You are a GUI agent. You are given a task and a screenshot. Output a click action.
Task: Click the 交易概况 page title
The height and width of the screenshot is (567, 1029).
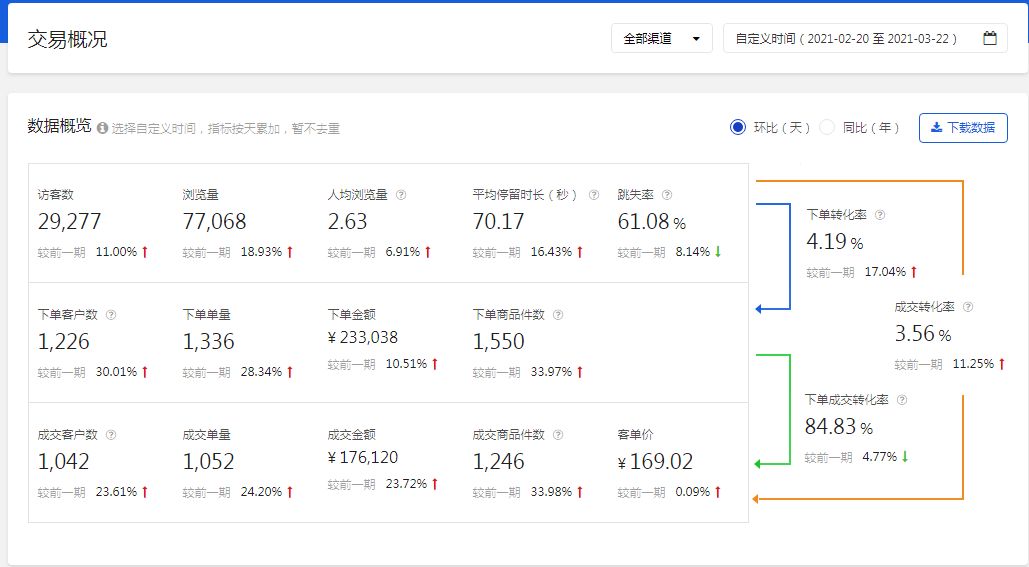(67, 39)
